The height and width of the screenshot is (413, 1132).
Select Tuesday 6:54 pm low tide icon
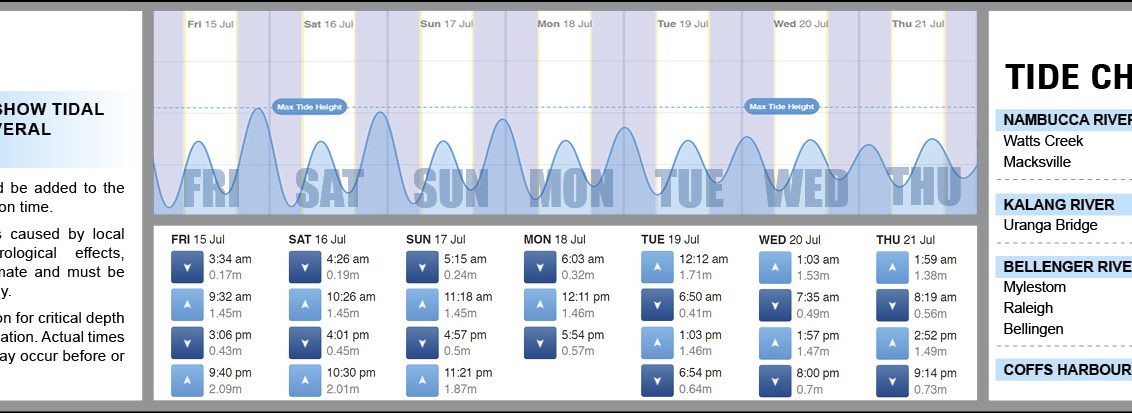pyautogui.click(x=657, y=381)
